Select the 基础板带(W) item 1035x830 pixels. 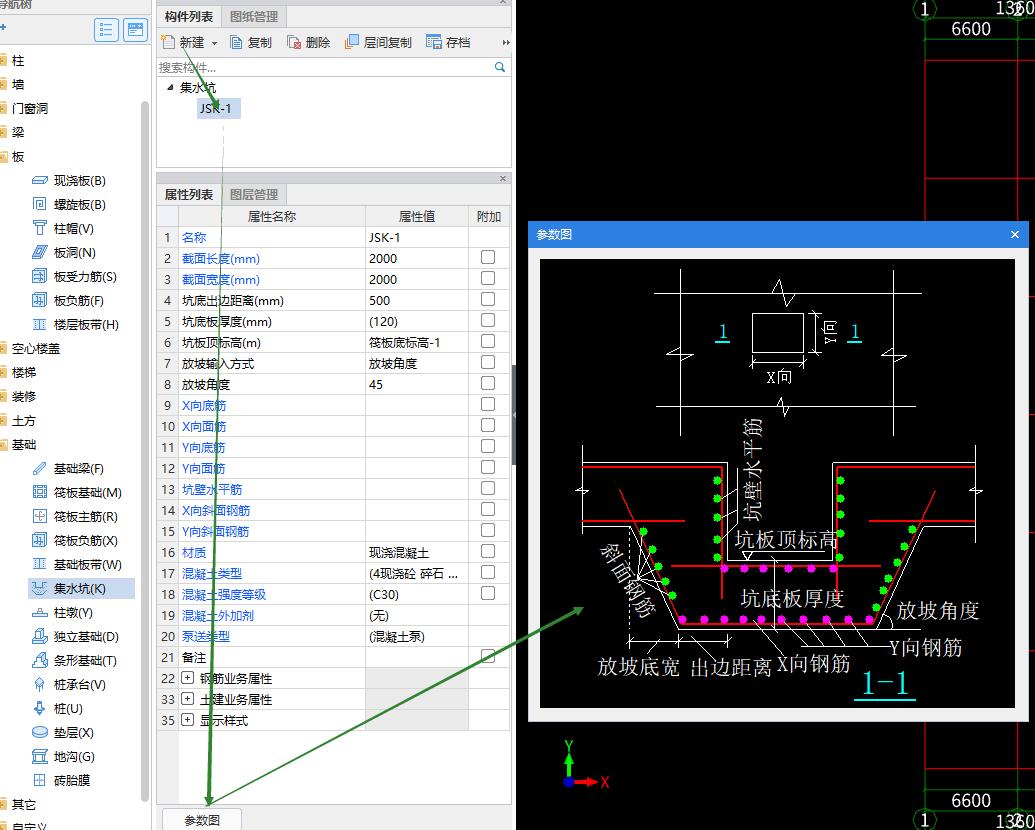pyautogui.click(x=77, y=565)
